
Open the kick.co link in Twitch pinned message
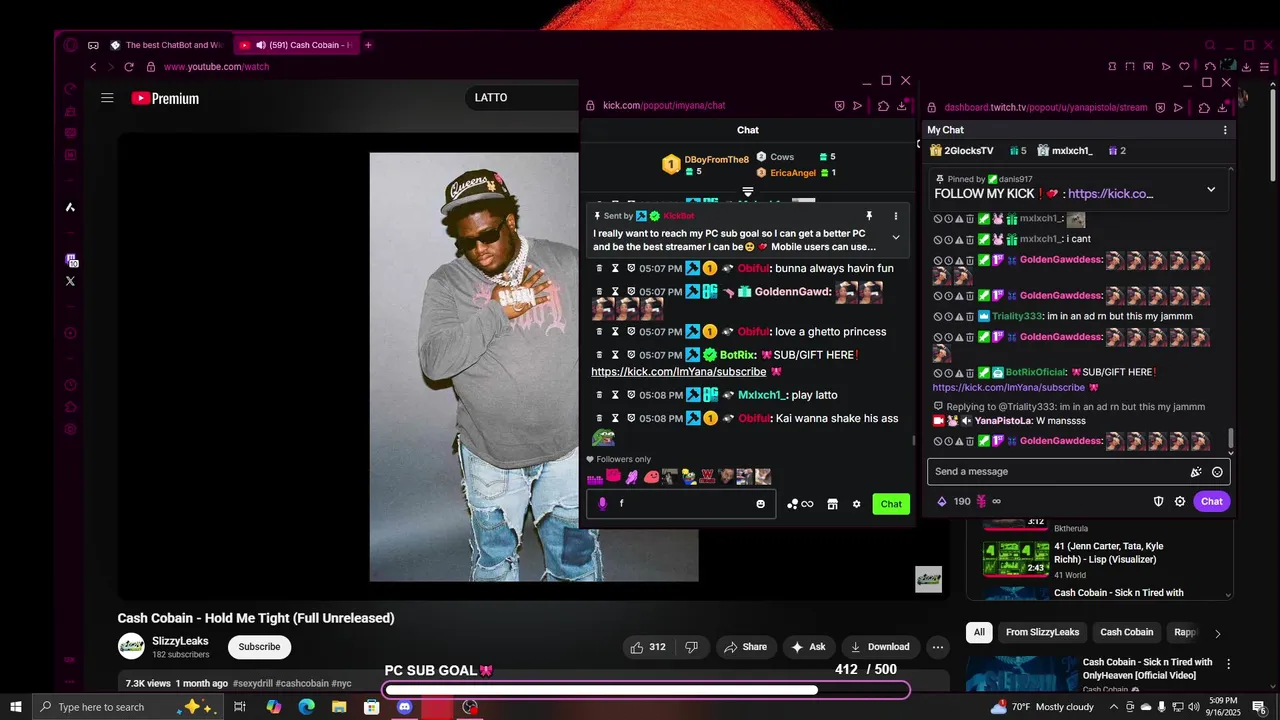(1110, 194)
